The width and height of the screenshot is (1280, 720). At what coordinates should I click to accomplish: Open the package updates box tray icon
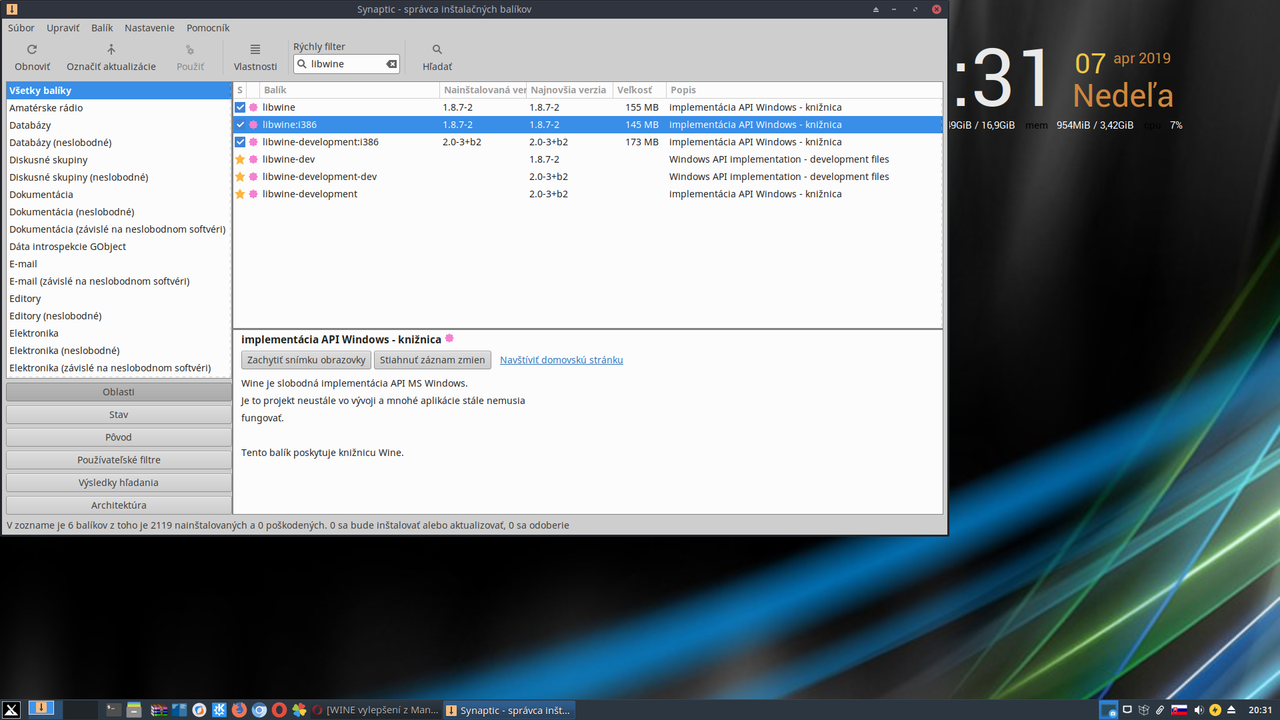[1144, 710]
